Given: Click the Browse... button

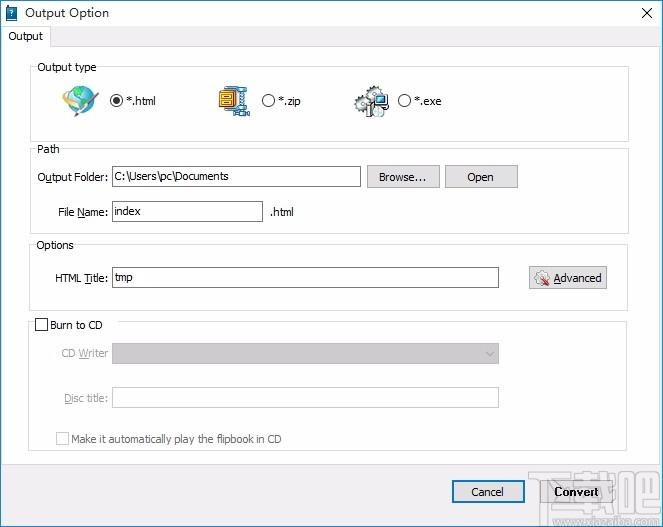Looking at the screenshot, I should pos(403,177).
